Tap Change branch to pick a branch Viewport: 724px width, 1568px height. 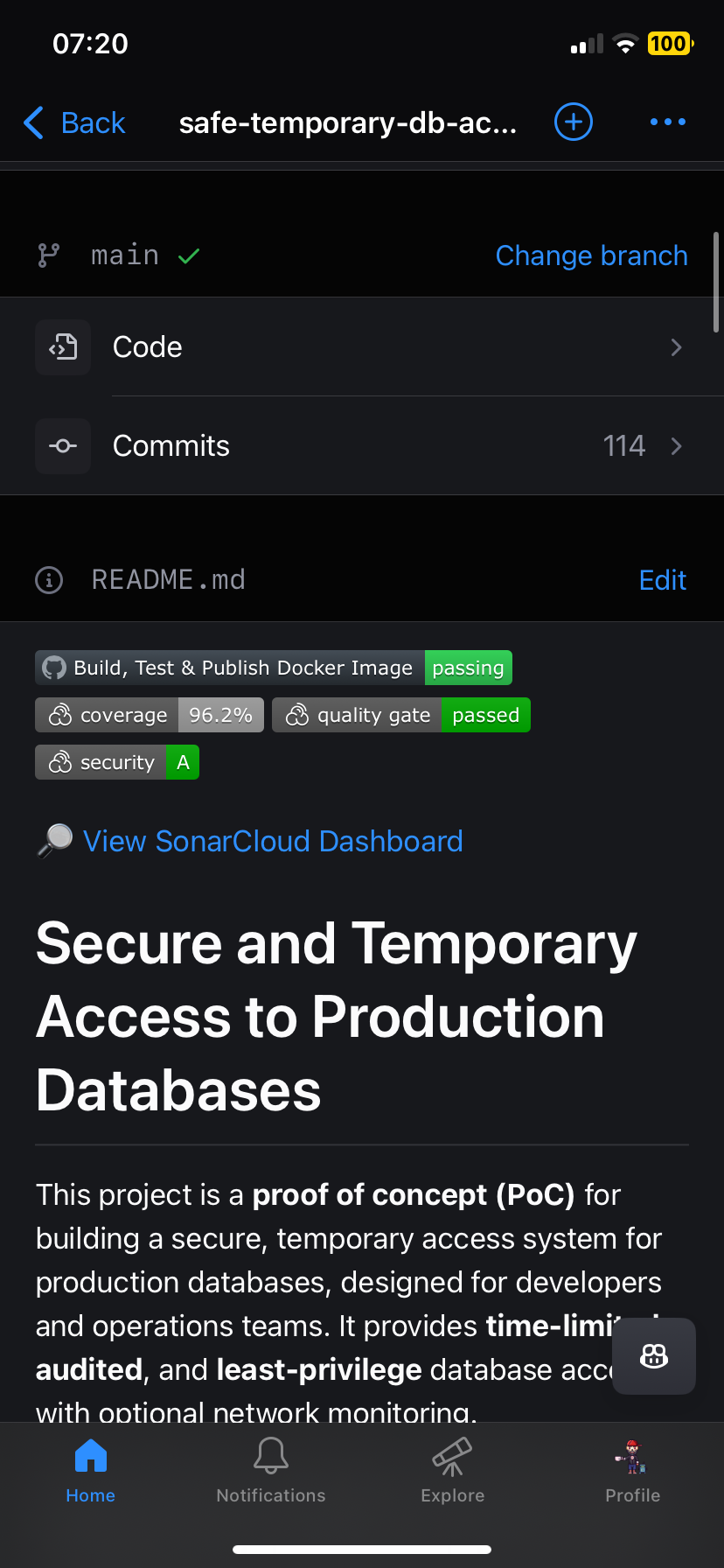[592, 255]
